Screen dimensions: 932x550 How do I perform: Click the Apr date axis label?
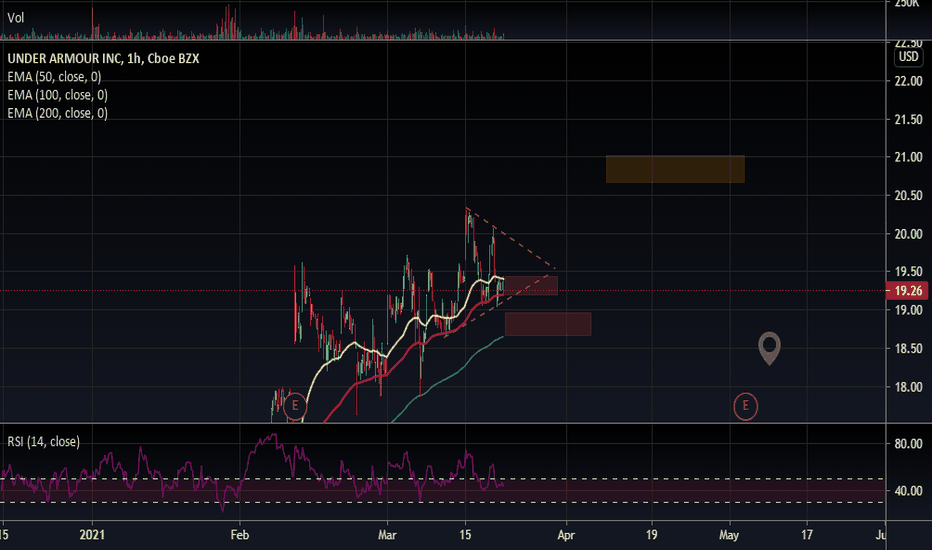tap(566, 535)
